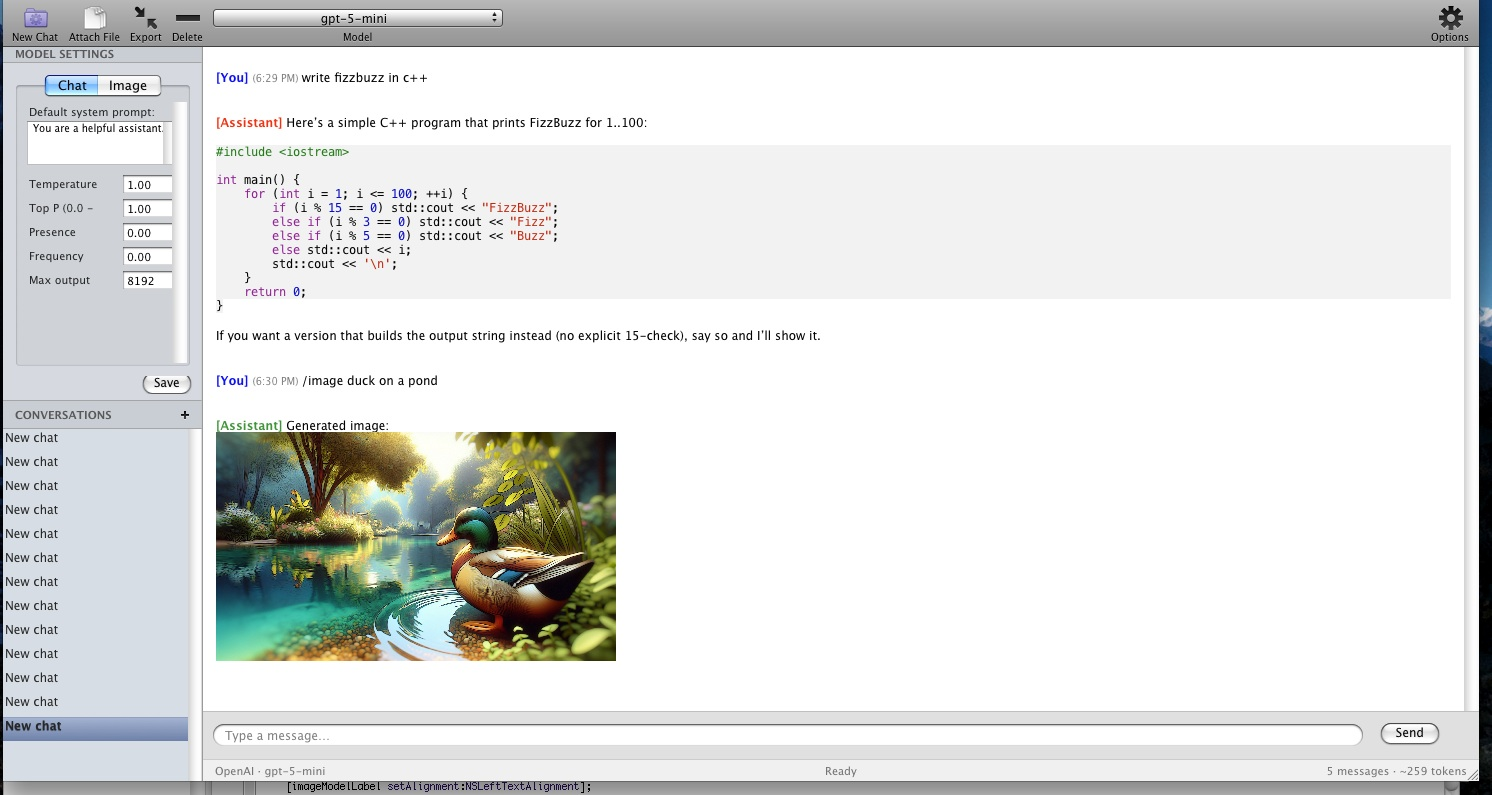Edit the Presence penalty field

pyautogui.click(x=148, y=233)
